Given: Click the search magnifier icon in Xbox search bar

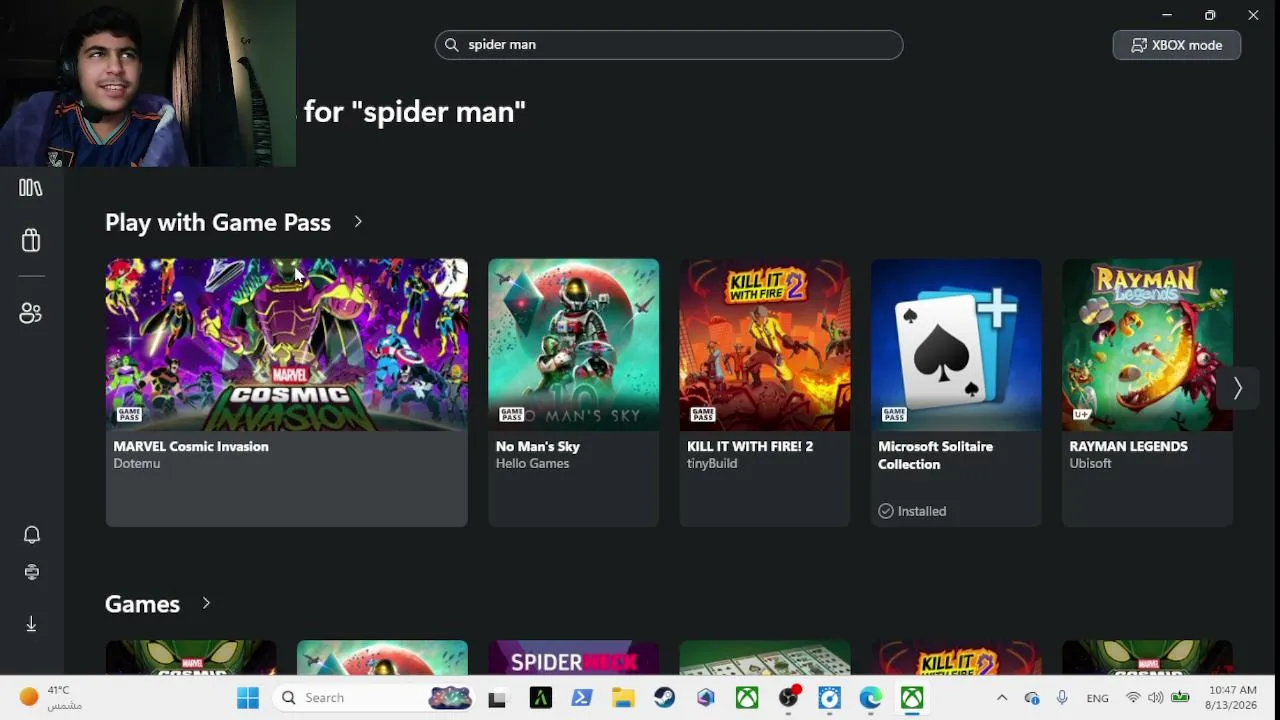Looking at the screenshot, I should (x=452, y=45).
